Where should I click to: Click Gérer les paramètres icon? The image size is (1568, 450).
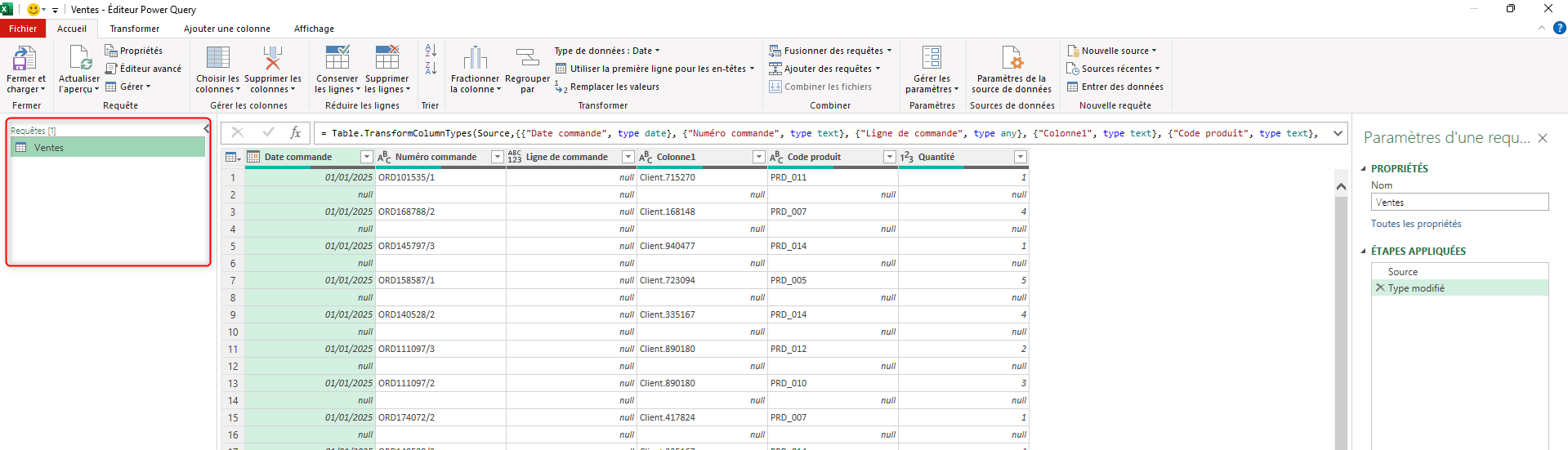tap(931, 58)
